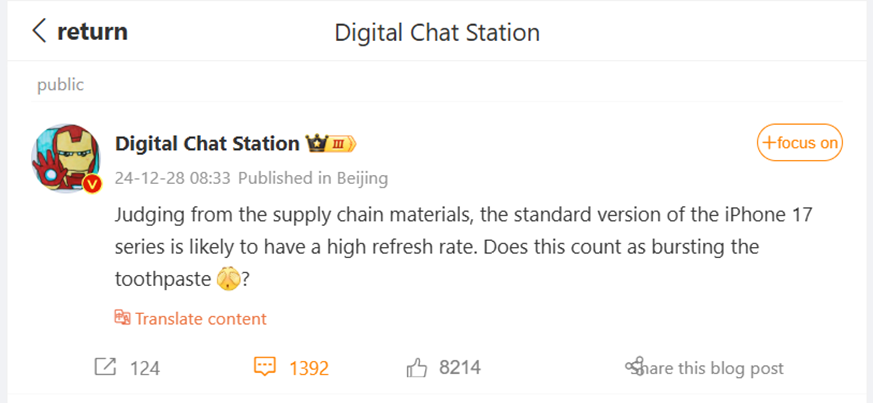Open the Digital Chat Station username link
This screenshot has width=873, height=403.
tap(207, 144)
